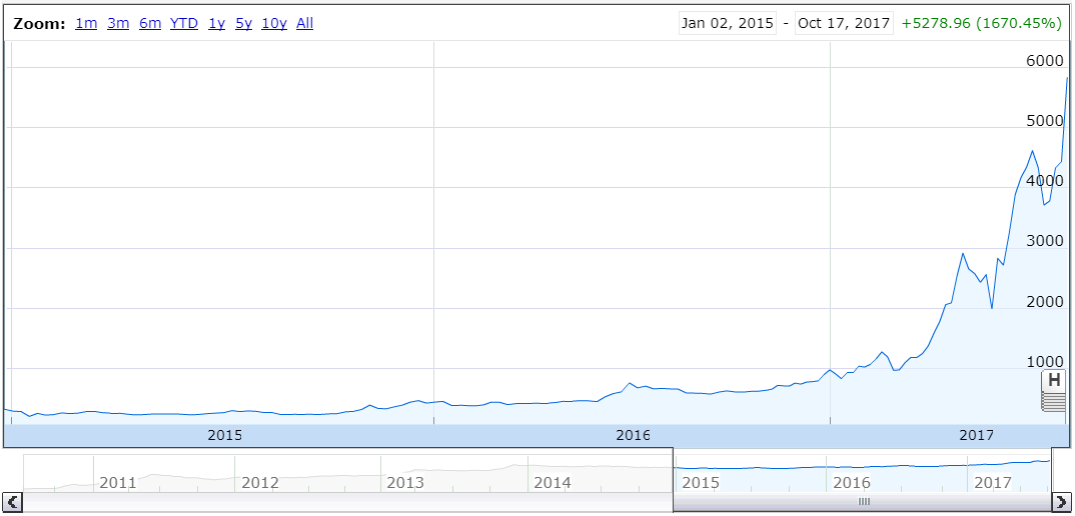Switch zoom to 10y
Screen dimensions: 1075x516
(274, 23)
